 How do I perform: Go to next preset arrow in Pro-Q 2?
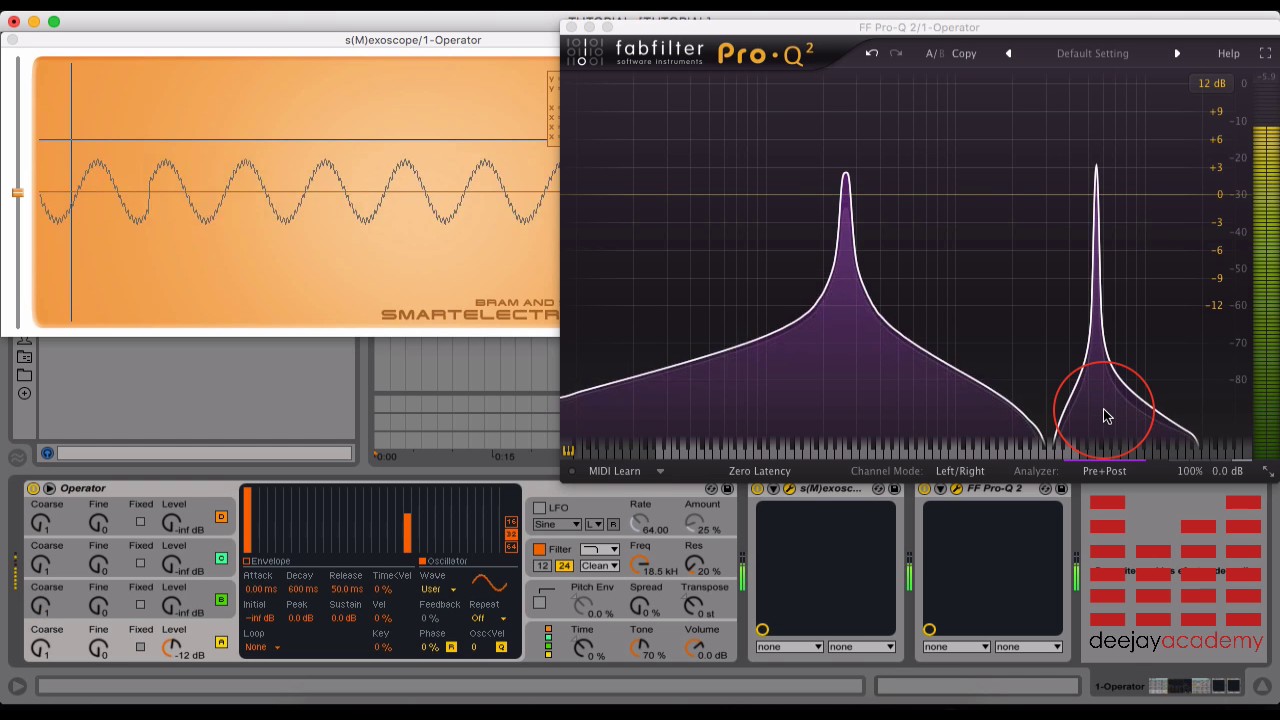tap(1177, 53)
